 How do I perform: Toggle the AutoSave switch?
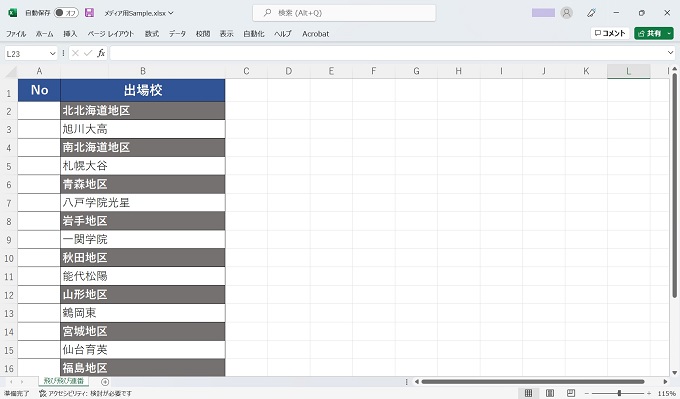pyautogui.click(x=66, y=13)
